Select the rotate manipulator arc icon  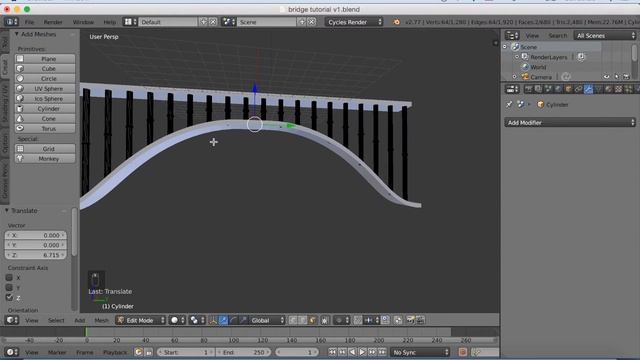click(233, 320)
